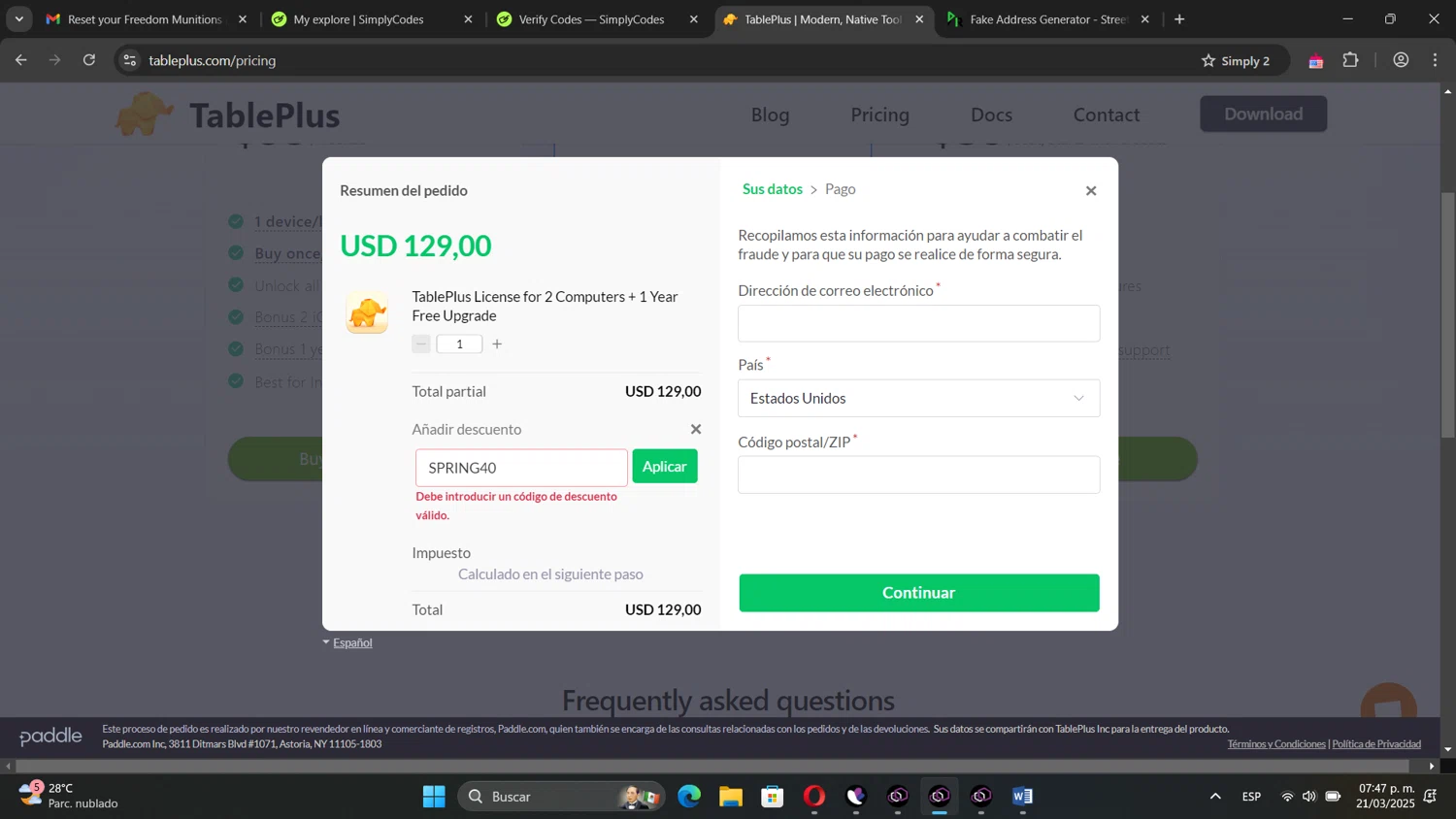Click the quantity number field
Screen dimensions: 1456x819
coord(459,344)
